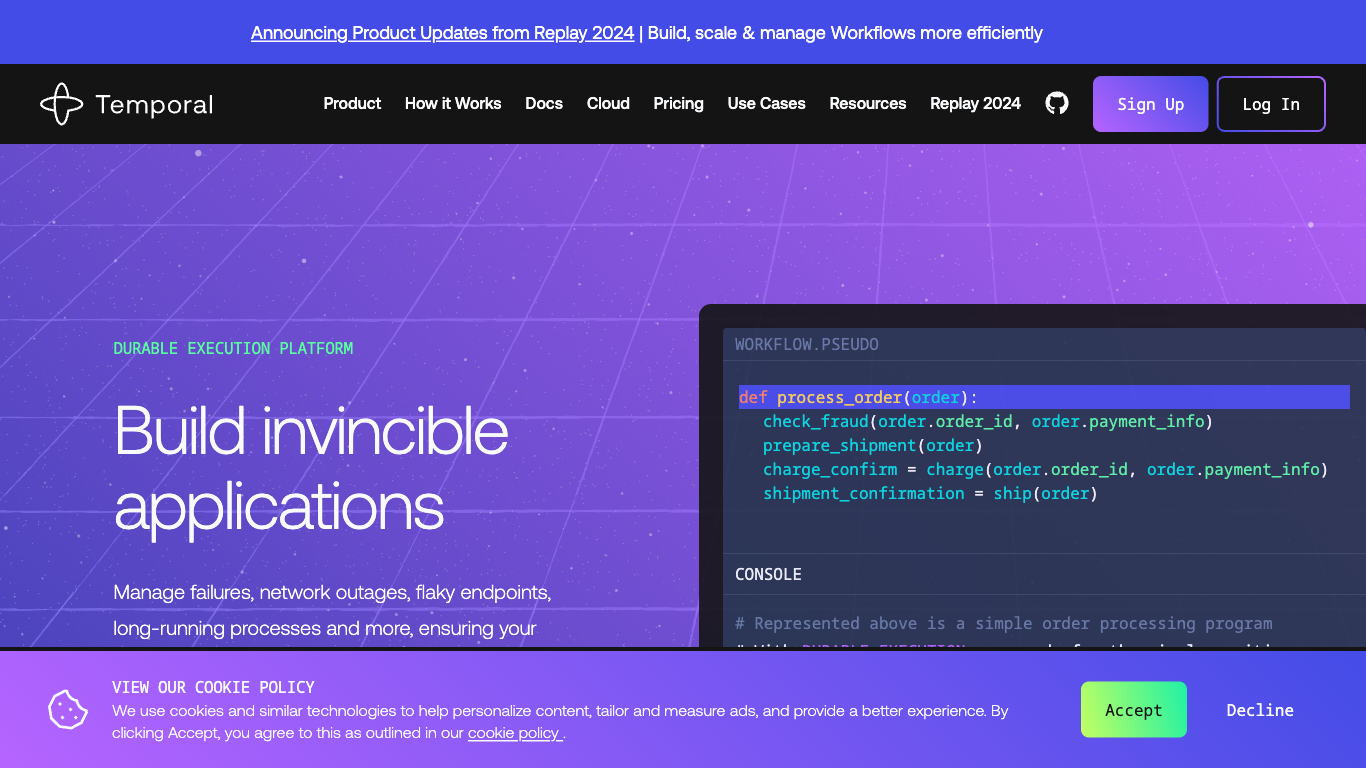Click the console comment about order processing
The image size is (1366, 768).
point(1004,623)
